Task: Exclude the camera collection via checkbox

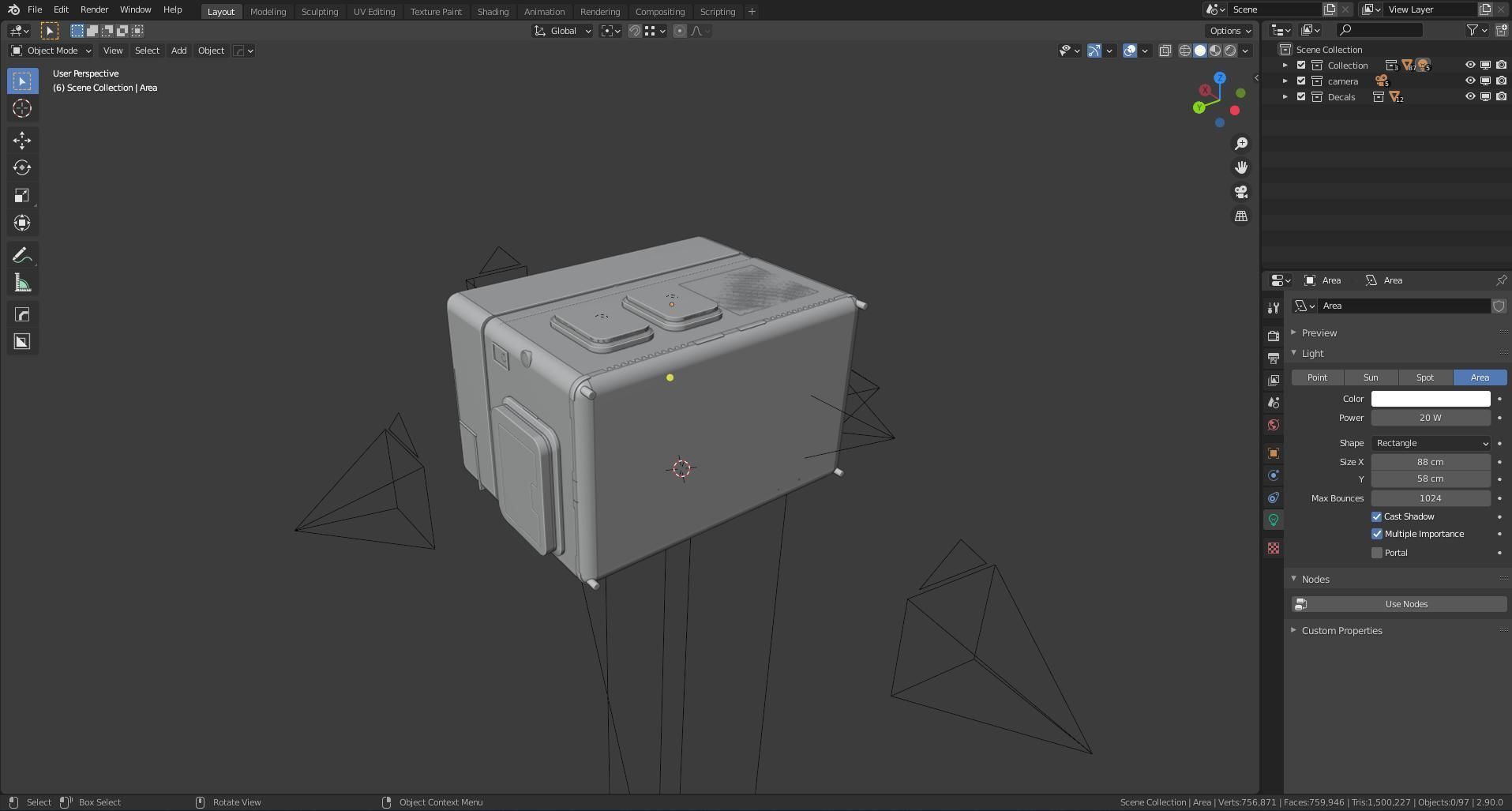Action: tap(1301, 81)
